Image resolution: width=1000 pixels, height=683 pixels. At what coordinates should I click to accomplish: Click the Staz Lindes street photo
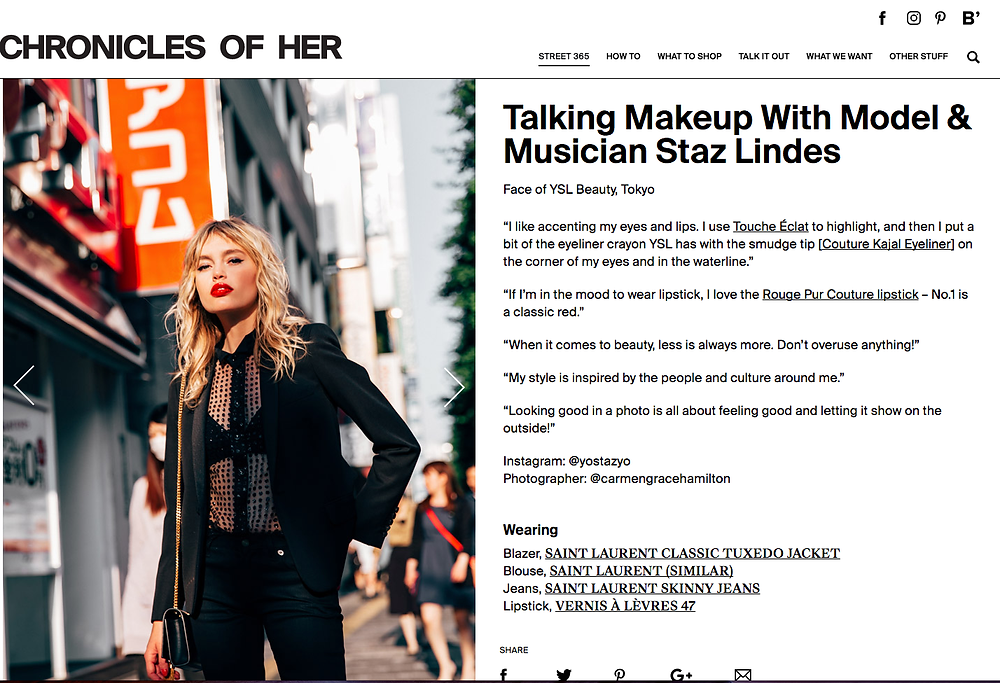click(x=239, y=379)
